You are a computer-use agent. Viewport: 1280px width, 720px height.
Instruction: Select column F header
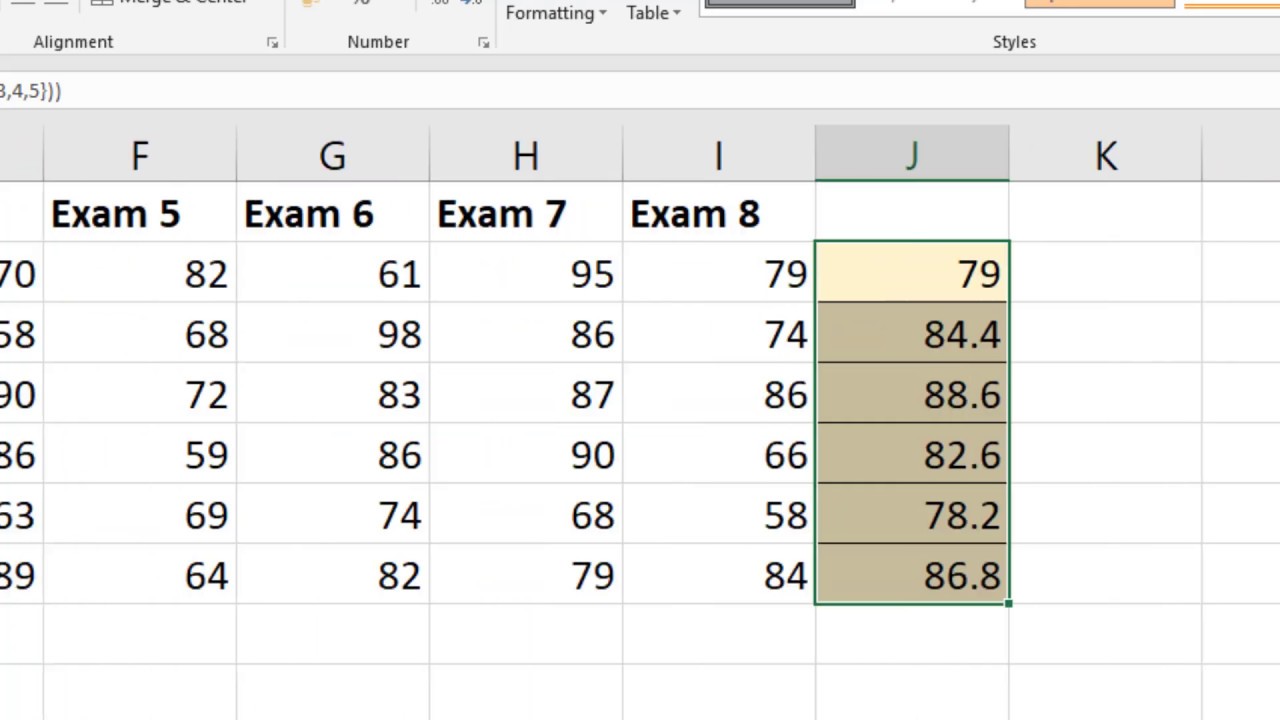140,155
